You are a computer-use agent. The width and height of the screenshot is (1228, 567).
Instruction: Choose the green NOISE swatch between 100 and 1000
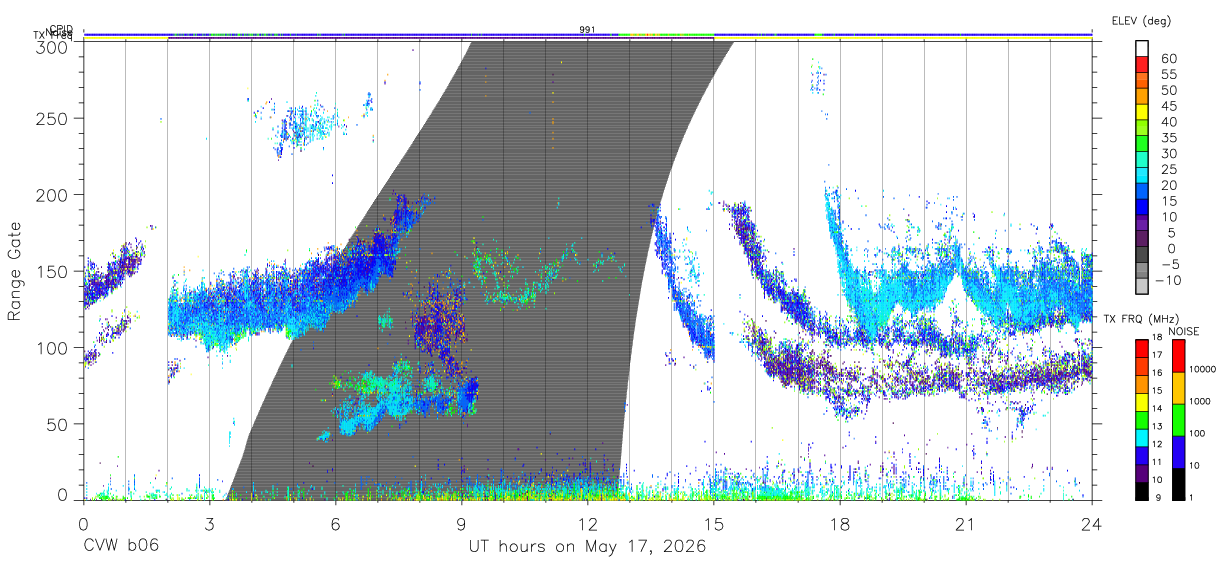tap(1179, 419)
